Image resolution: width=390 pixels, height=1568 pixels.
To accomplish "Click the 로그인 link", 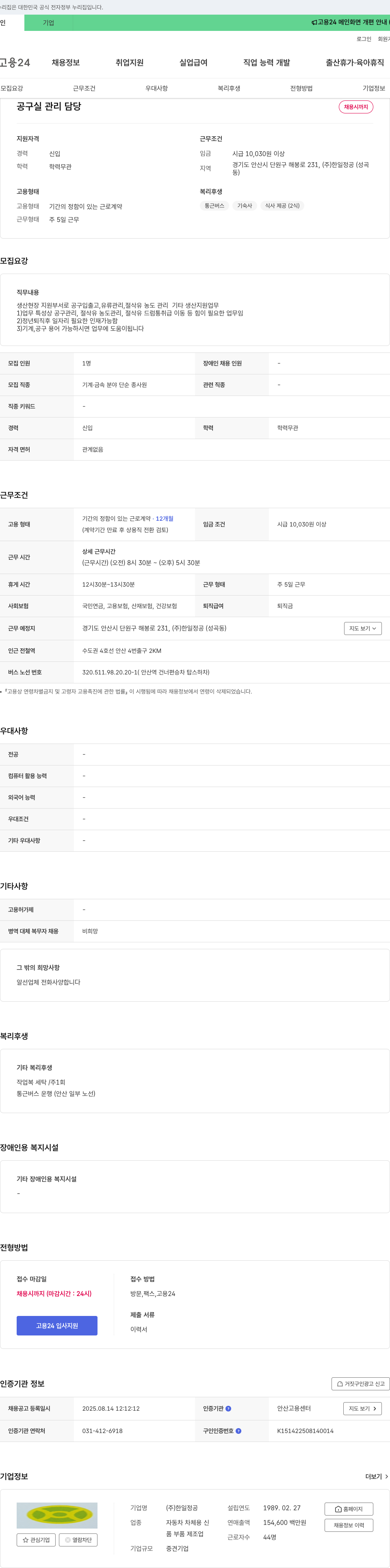I will pos(364,39).
